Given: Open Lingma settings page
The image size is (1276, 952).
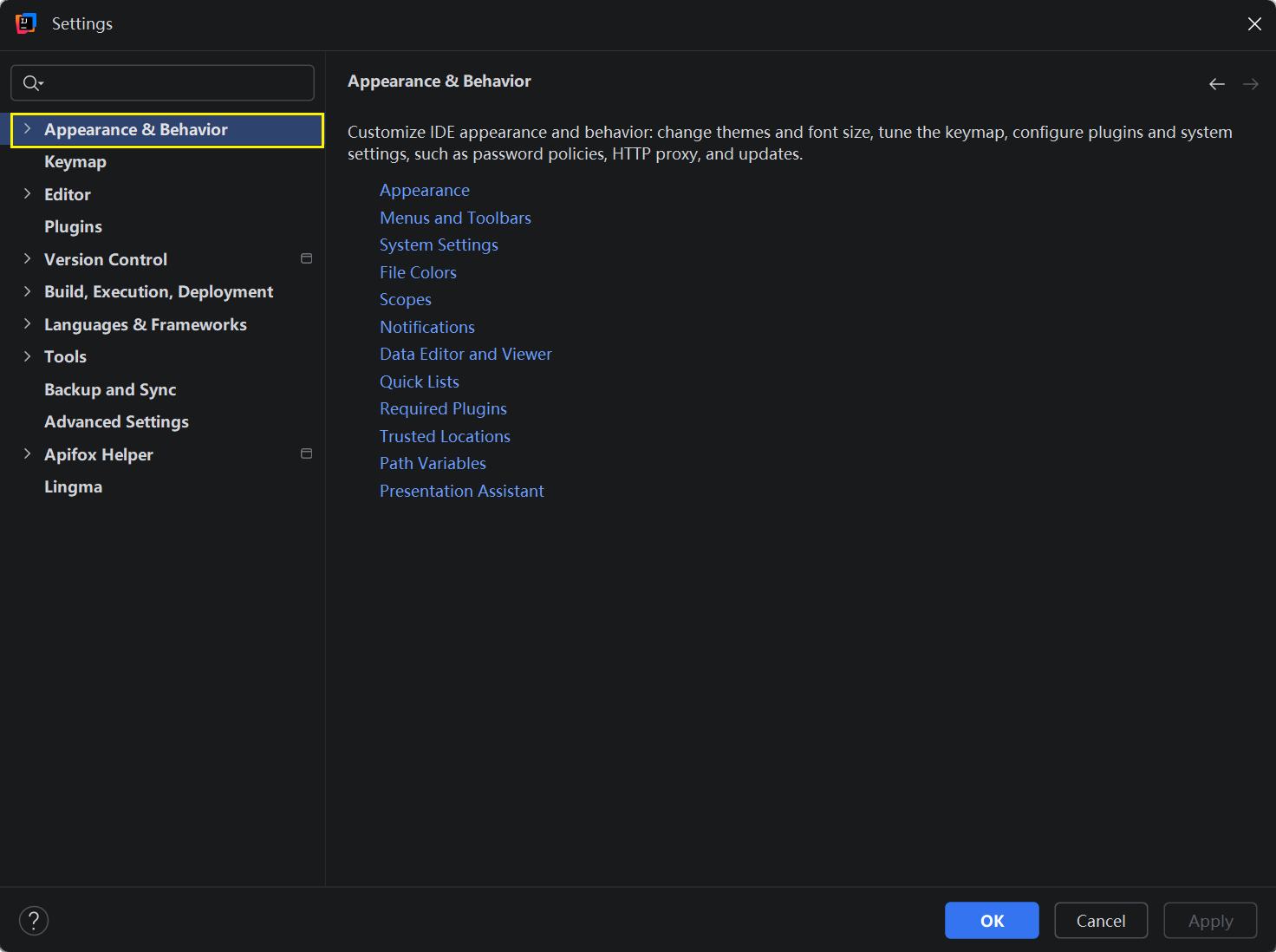Looking at the screenshot, I should pyautogui.click(x=73, y=487).
